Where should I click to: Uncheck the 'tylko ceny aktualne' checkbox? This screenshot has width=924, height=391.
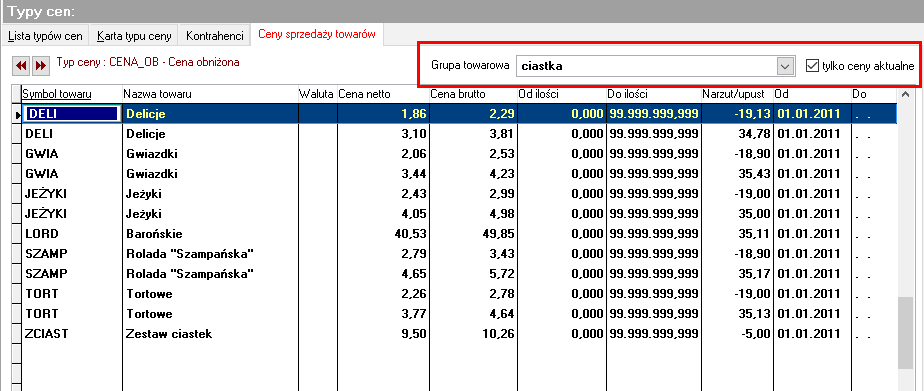click(x=813, y=66)
